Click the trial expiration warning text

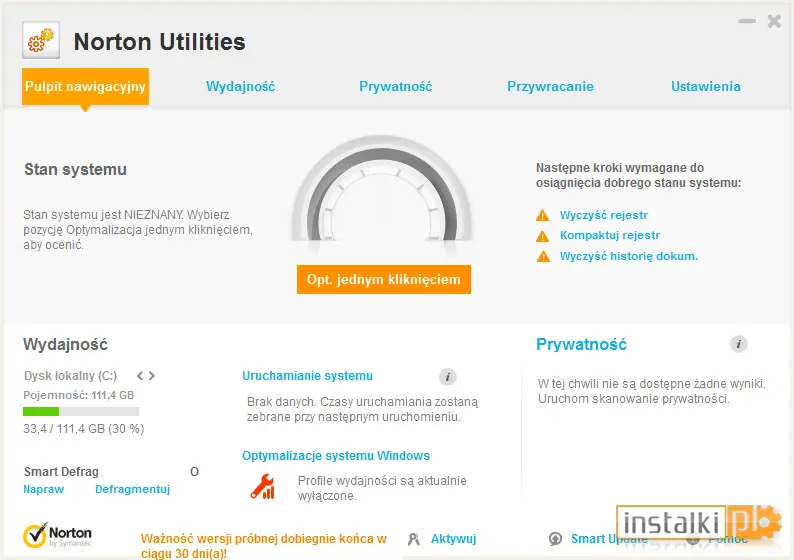263,546
